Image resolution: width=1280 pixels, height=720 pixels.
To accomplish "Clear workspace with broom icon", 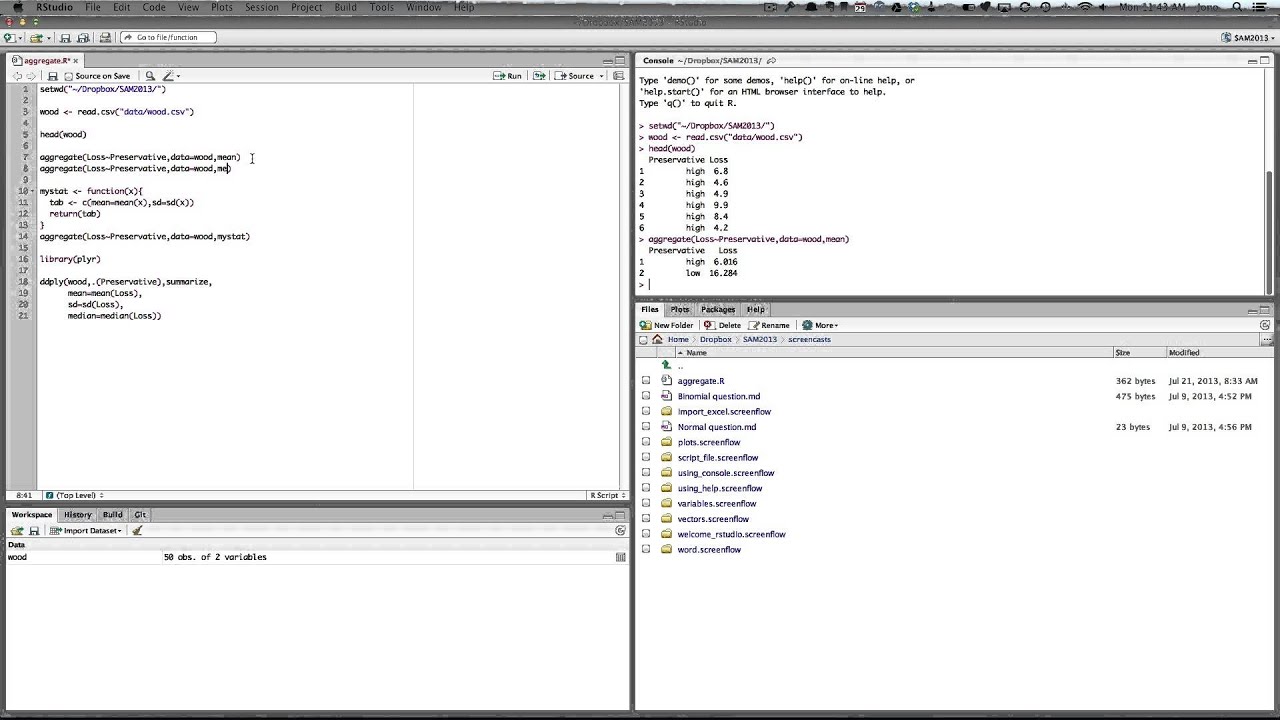I will [137, 531].
